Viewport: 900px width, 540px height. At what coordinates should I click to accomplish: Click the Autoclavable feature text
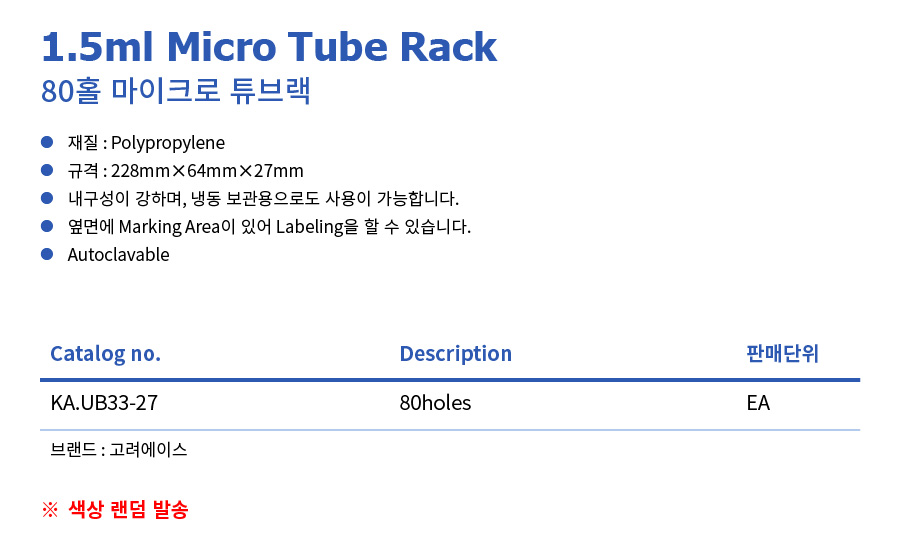pyautogui.click(x=119, y=255)
